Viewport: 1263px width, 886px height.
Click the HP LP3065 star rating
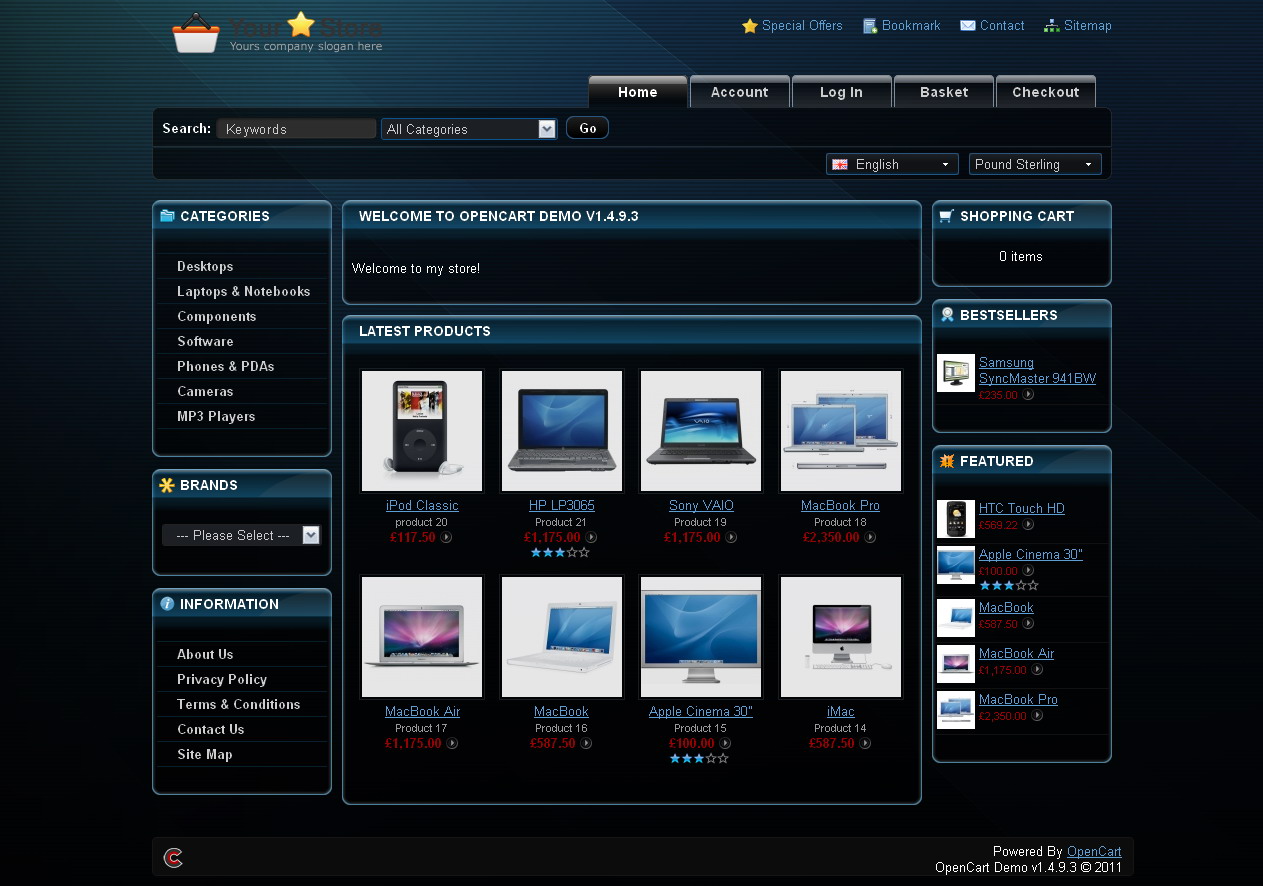[560, 552]
